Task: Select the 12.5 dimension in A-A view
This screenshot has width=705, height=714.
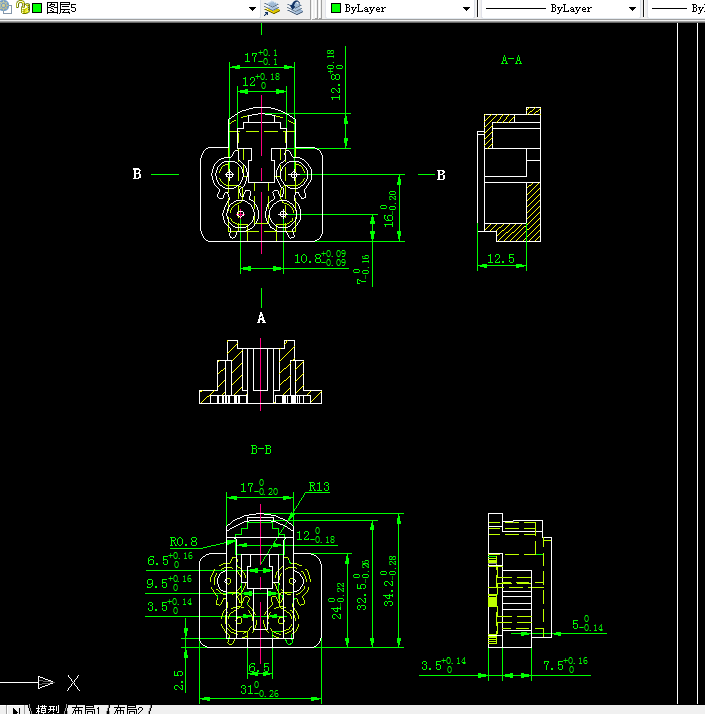Action: [x=501, y=259]
